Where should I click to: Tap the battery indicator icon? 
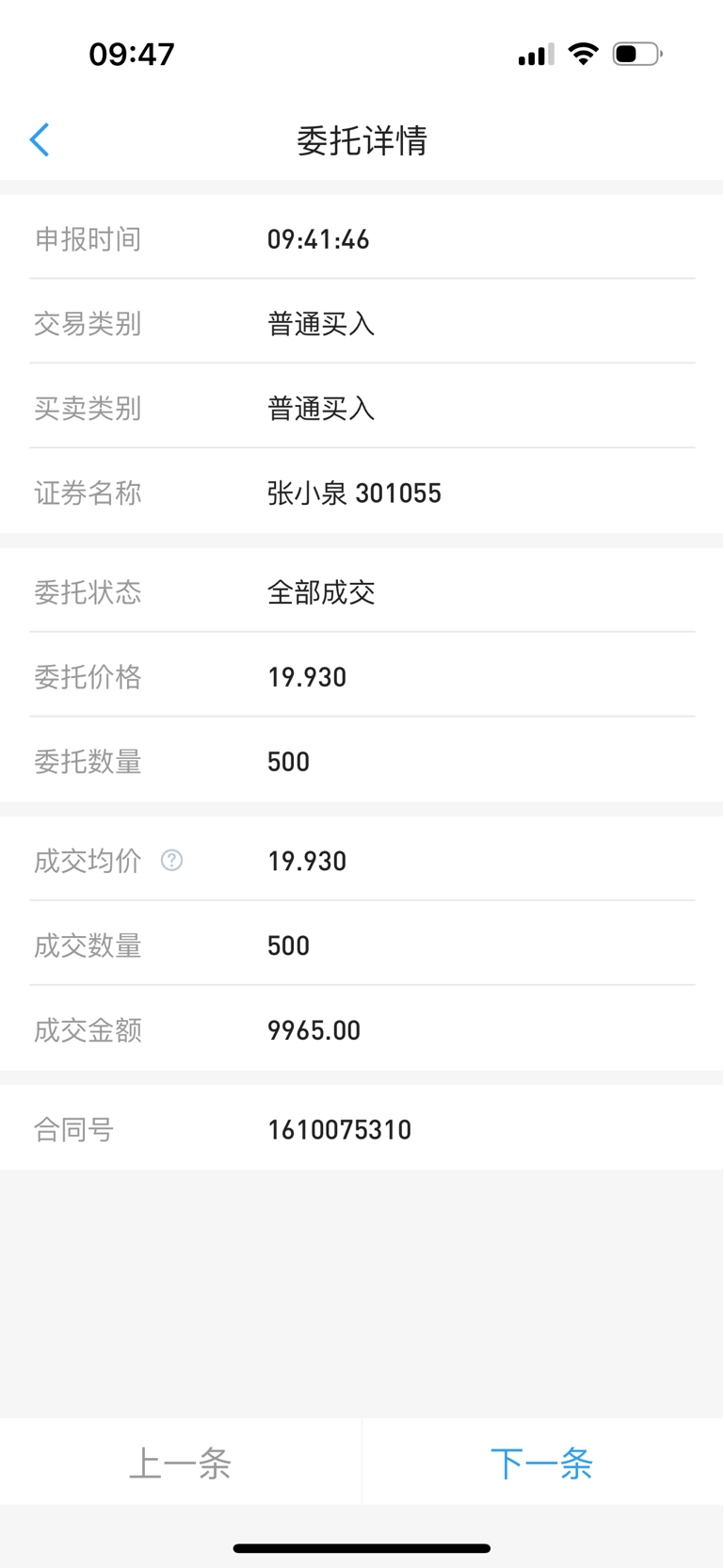click(637, 55)
